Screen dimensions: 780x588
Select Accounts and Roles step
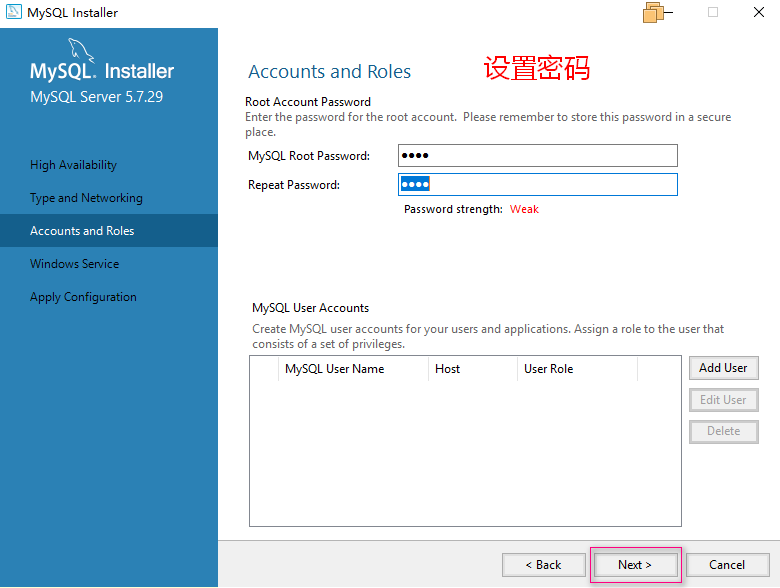coord(109,231)
